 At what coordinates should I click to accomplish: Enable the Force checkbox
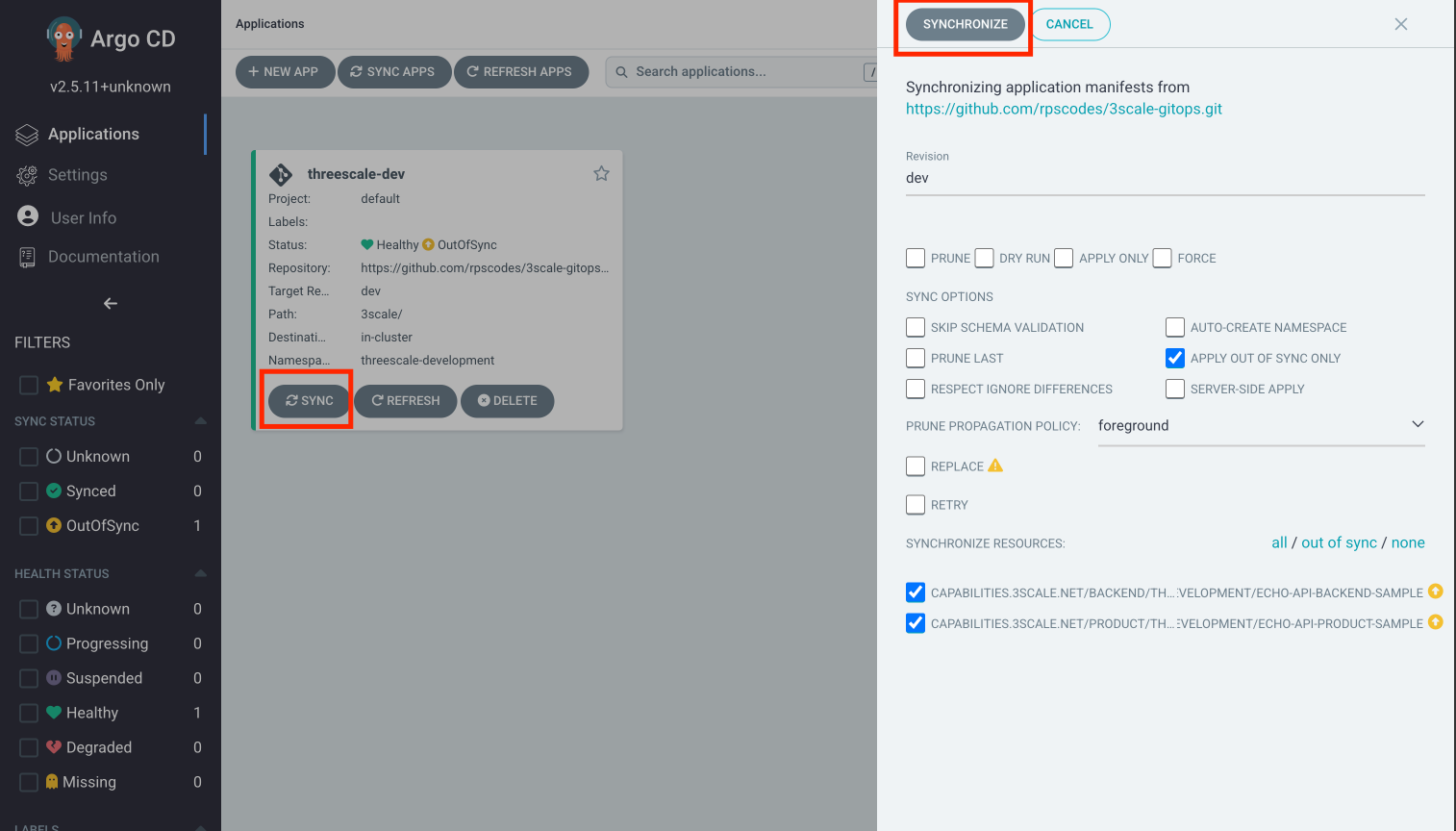[x=1162, y=258]
